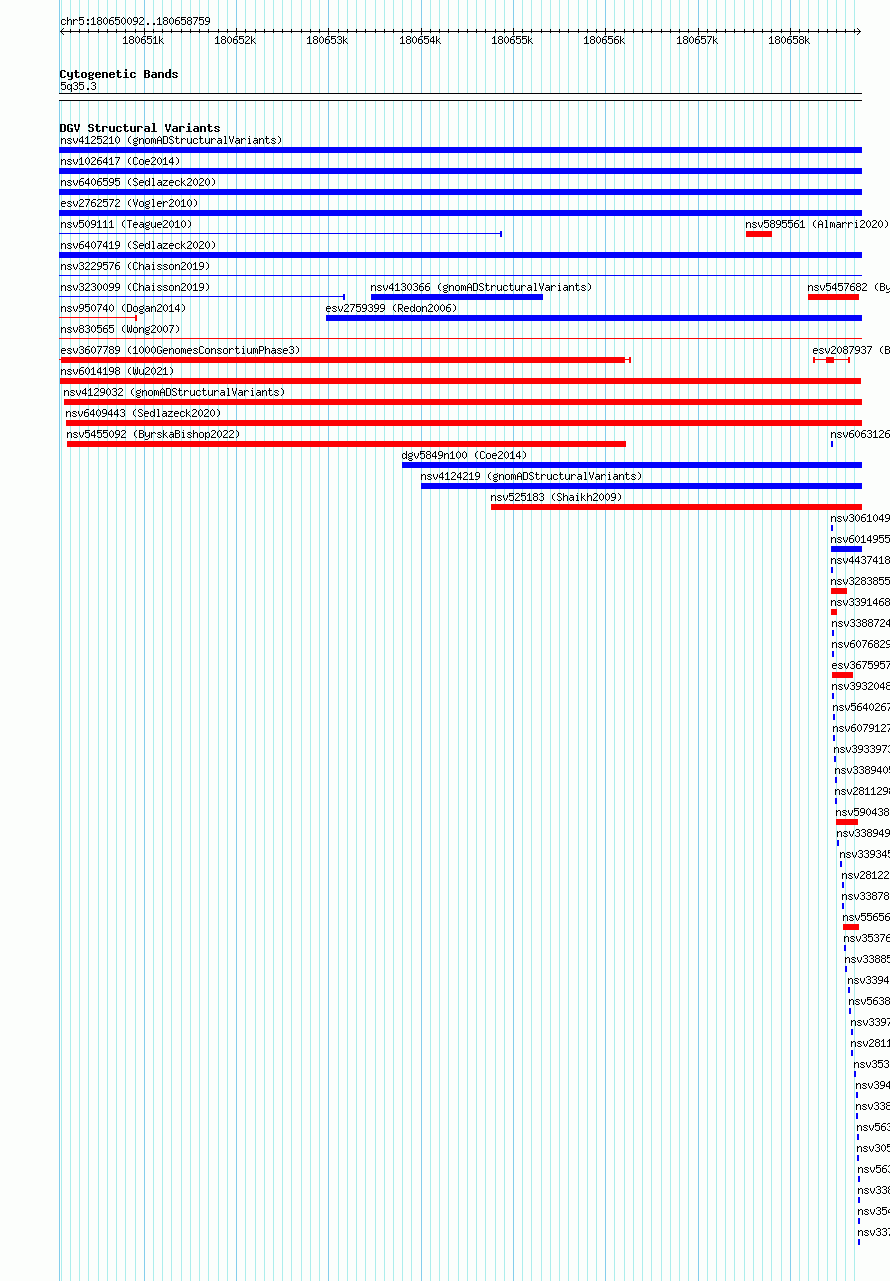The width and height of the screenshot is (890, 1281).
Task: Click the nsv4129032 (gnomADStructuralVariants) label
Action: click(174, 392)
